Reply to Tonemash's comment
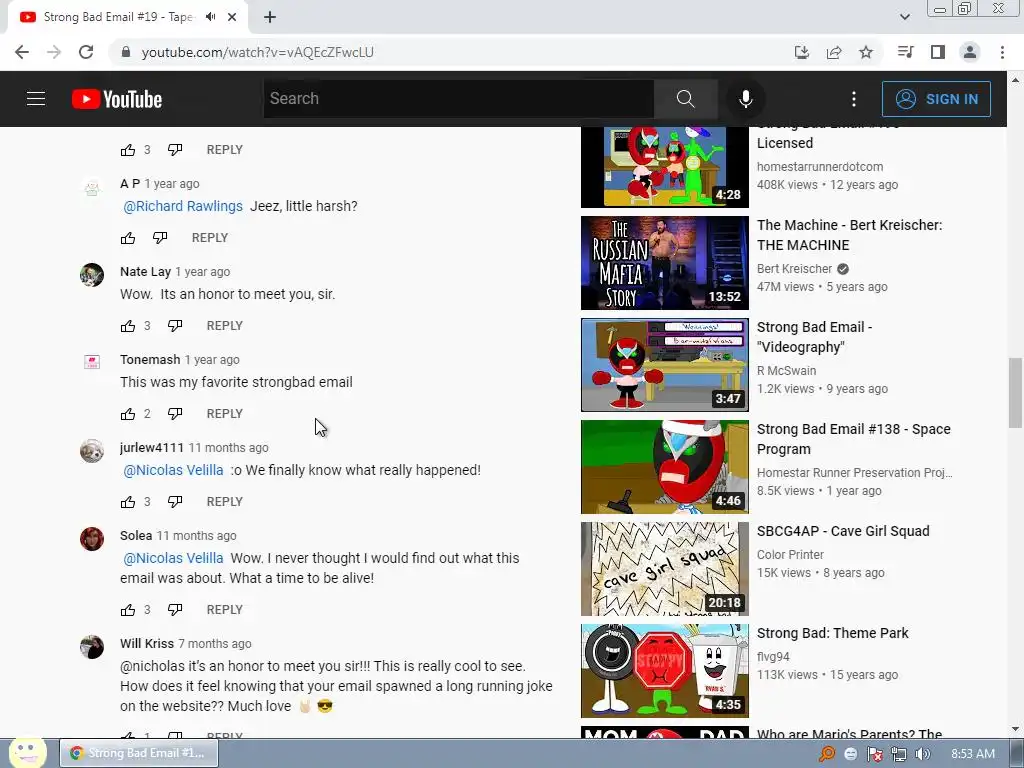The width and height of the screenshot is (1024, 768). tap(225, 414)
